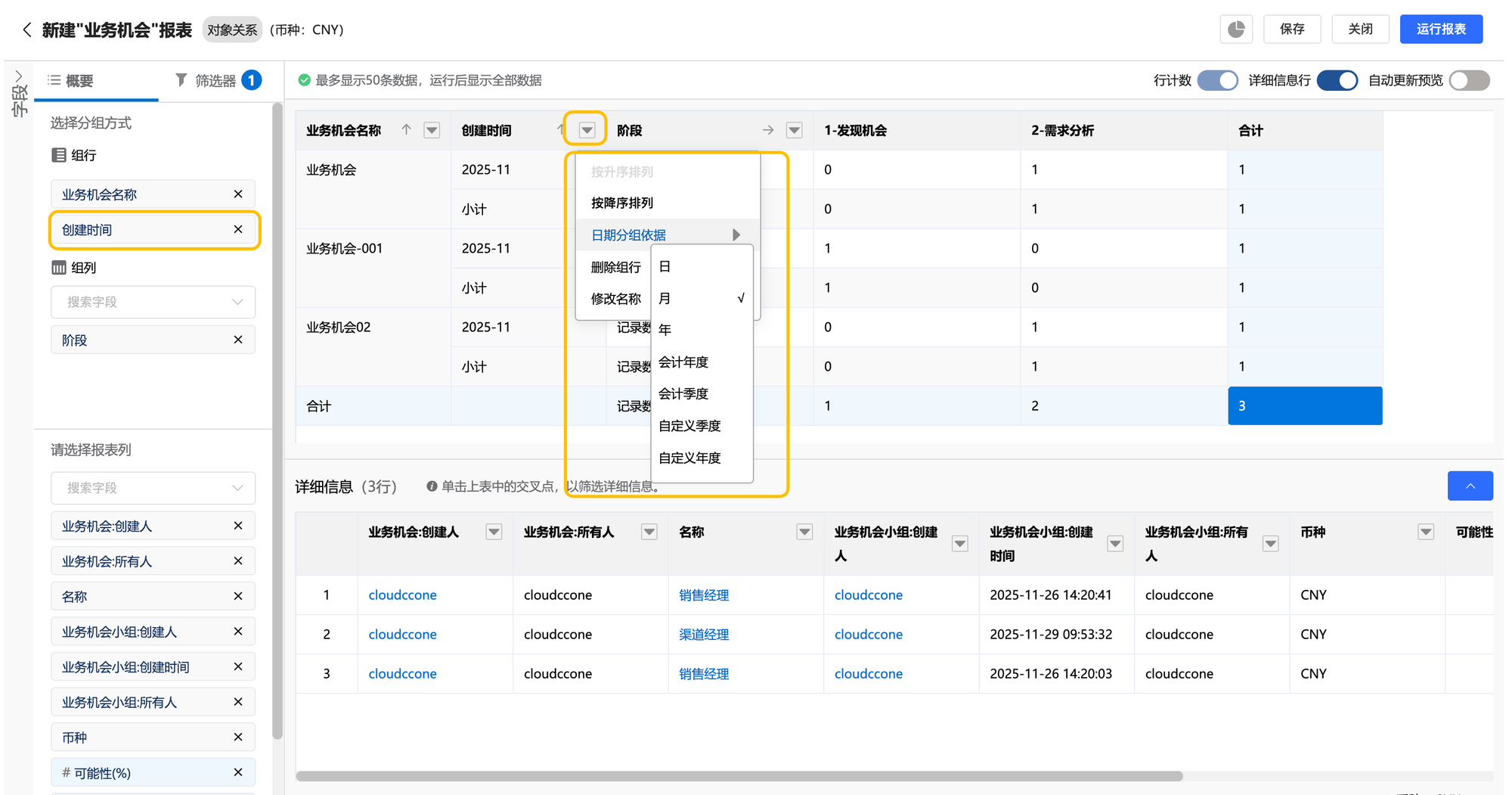Remove 创建时间 grouping with its X icon
This screenshot has height=795, width=1512.
click(238, 230)
